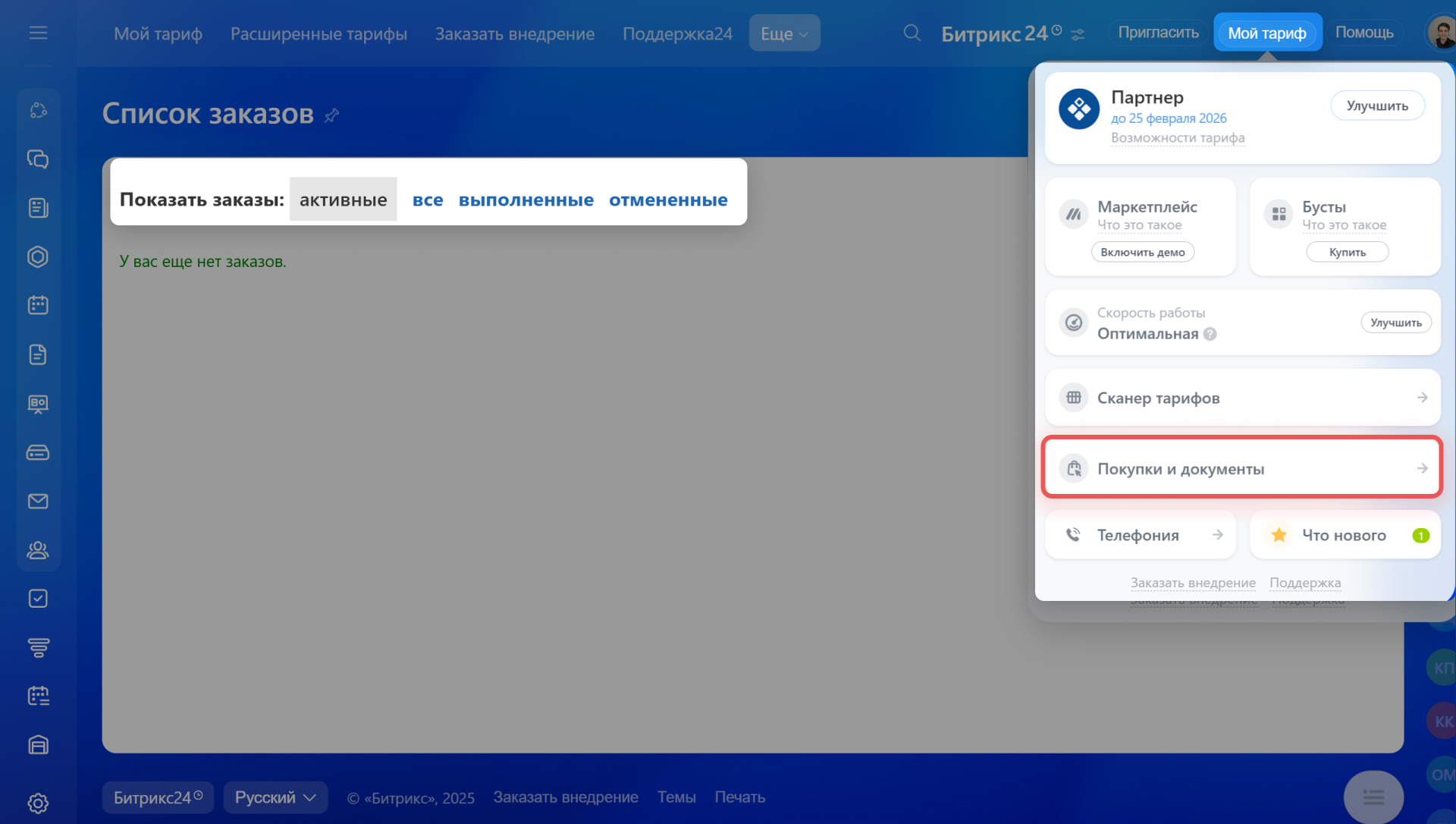
Task: Click the Маркетплейс icon
Action: pyautogui.click(x=1073, y=215)
